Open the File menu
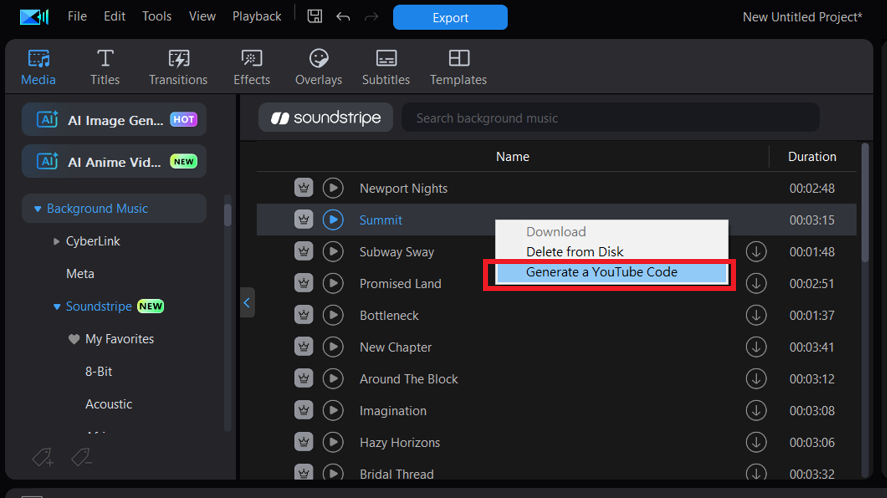Screen dimensions: 887x498 pos(77,16)
